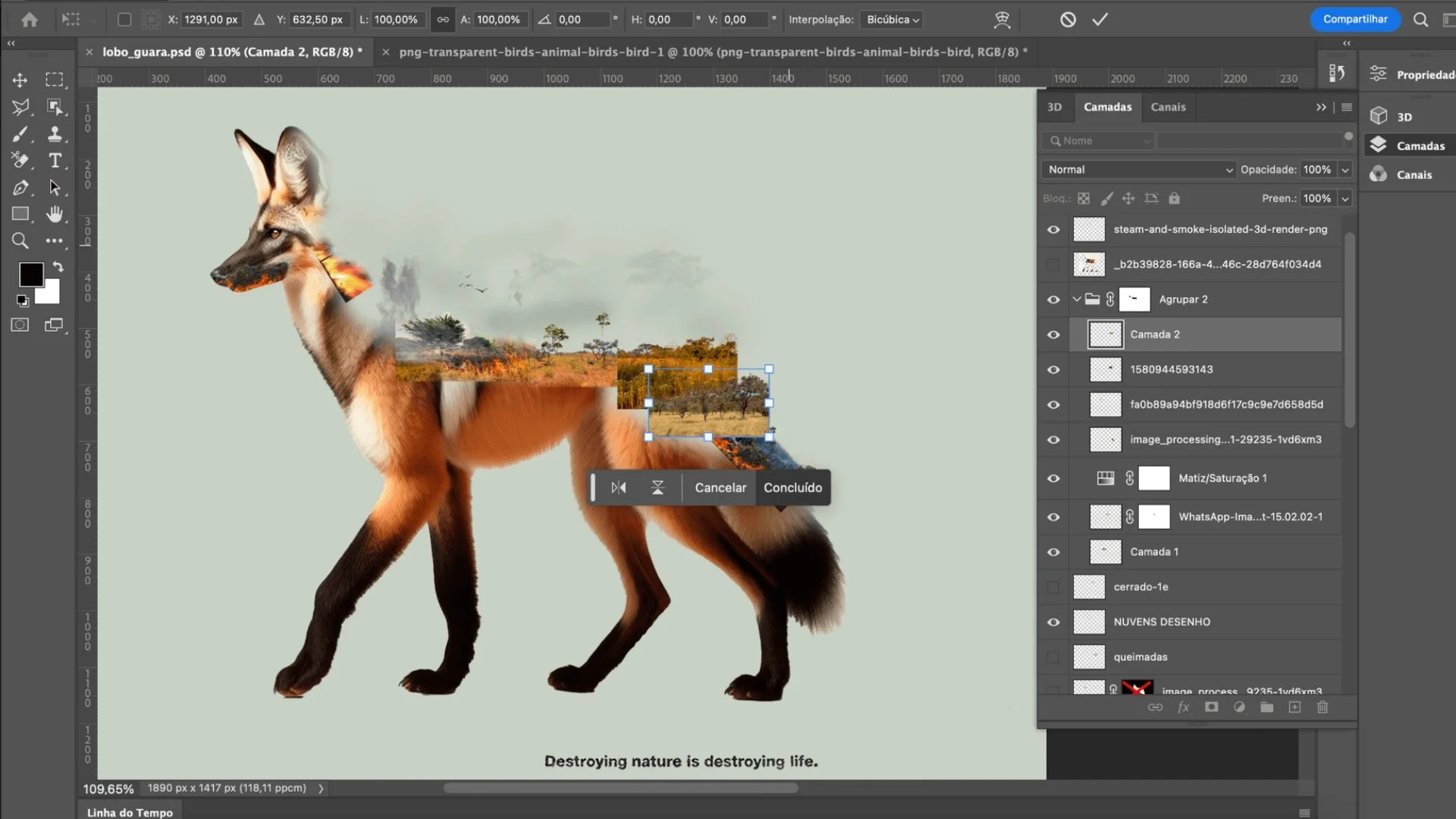The height and width of the screenshot is (819, 1456).
Task: Select the Clone Stamp tool
Action: coord(55,134)
